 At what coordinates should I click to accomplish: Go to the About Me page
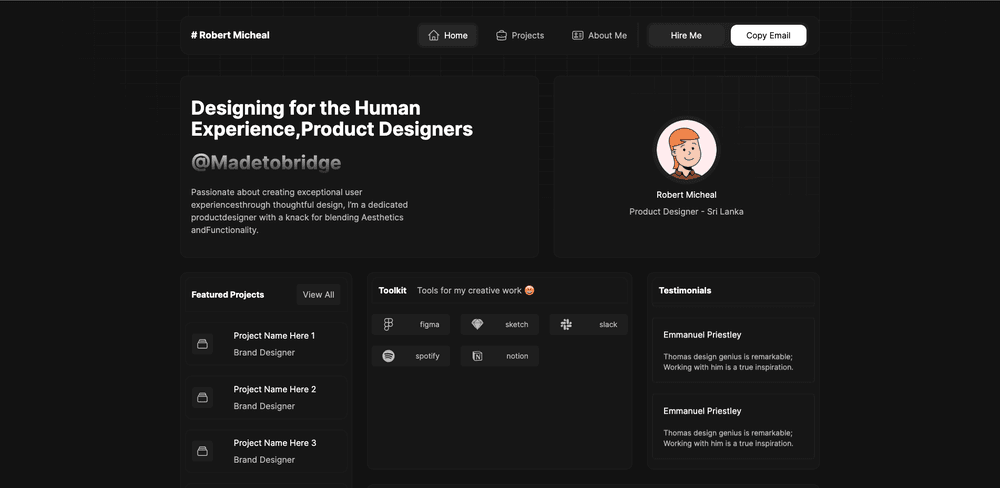coord(599,35)
